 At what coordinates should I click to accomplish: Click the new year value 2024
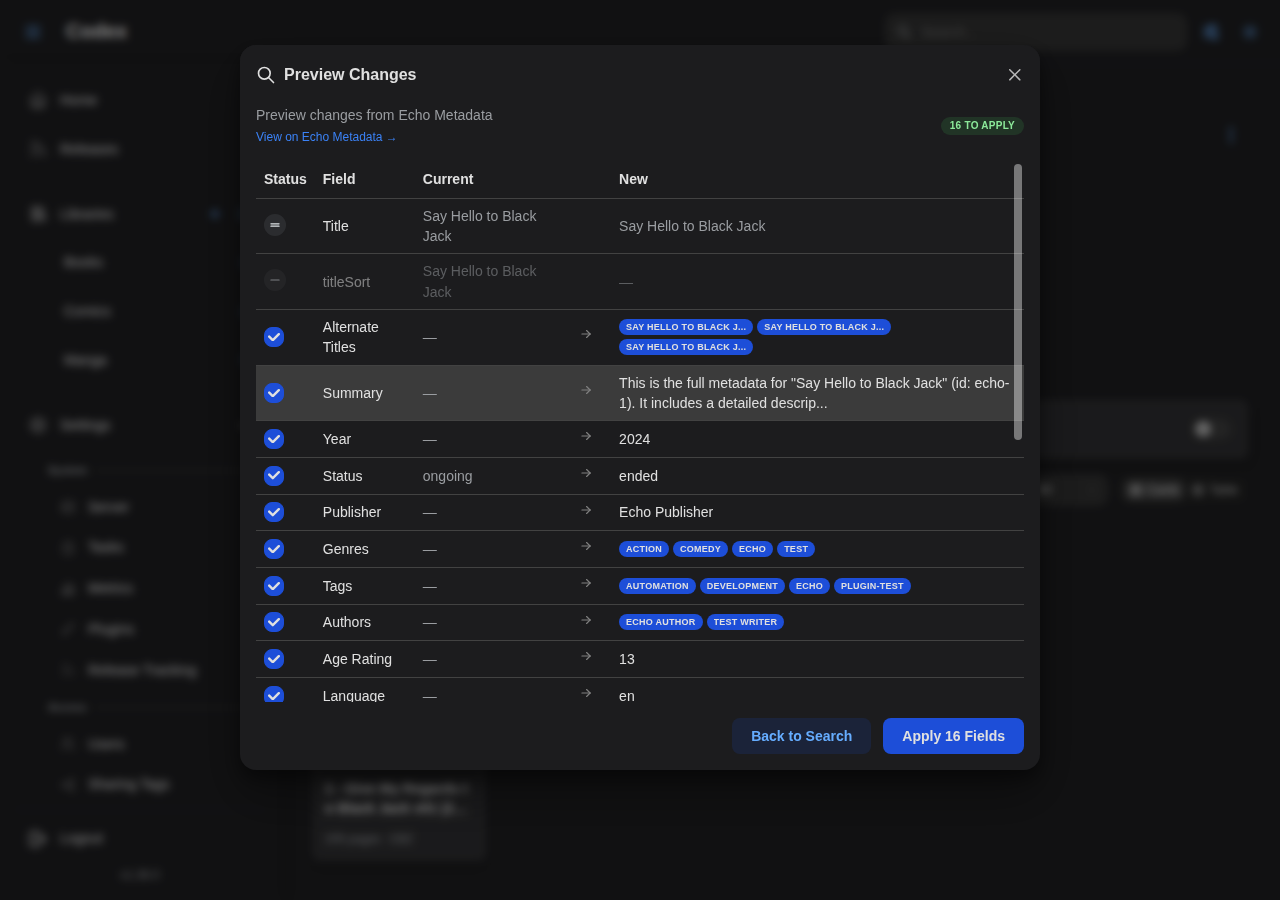pos(634,439)
